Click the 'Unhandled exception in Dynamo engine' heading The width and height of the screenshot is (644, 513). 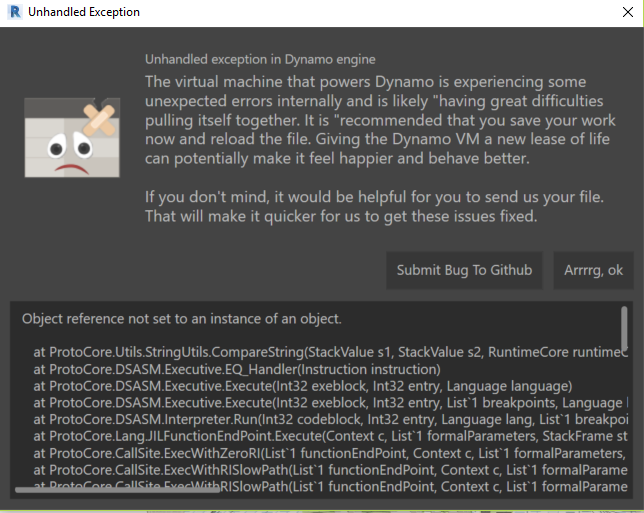click(260, 60)
